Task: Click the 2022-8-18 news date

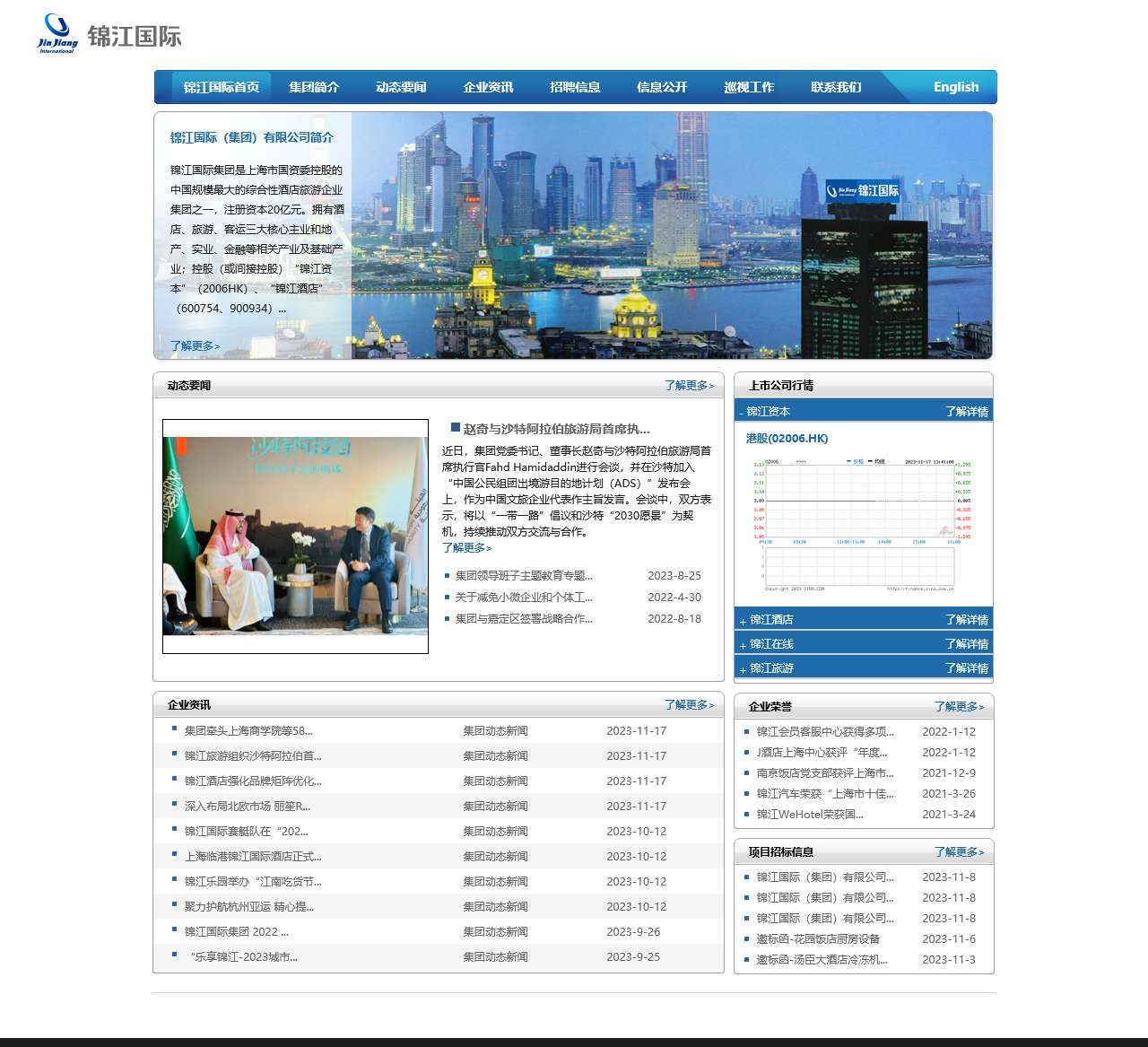Action: click(x=674, y=619)
